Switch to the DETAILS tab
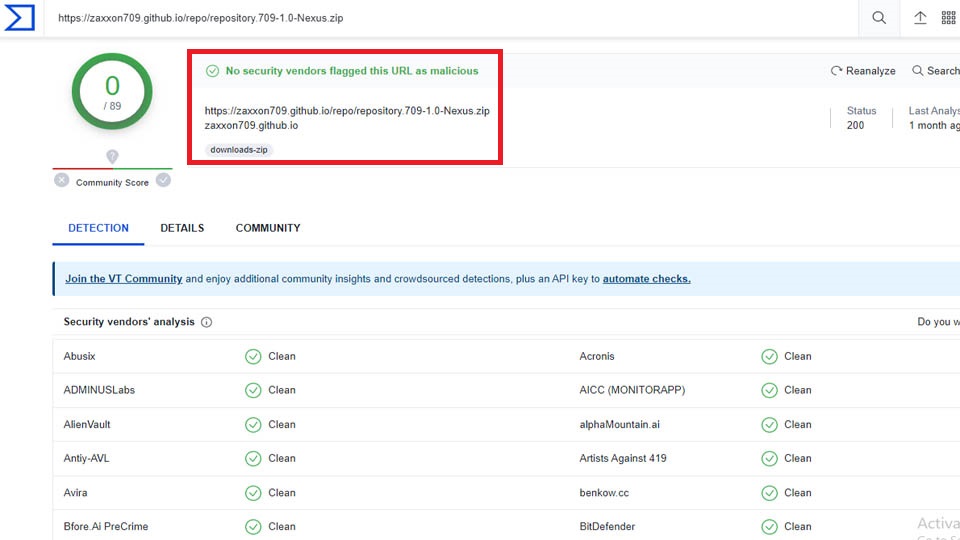960x540 pixels. point(182,228)
